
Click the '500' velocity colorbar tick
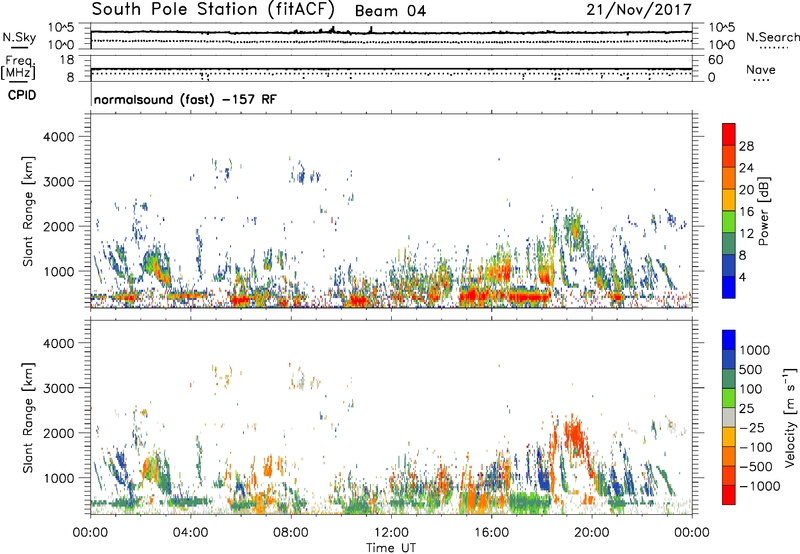(x=751, y=369)
